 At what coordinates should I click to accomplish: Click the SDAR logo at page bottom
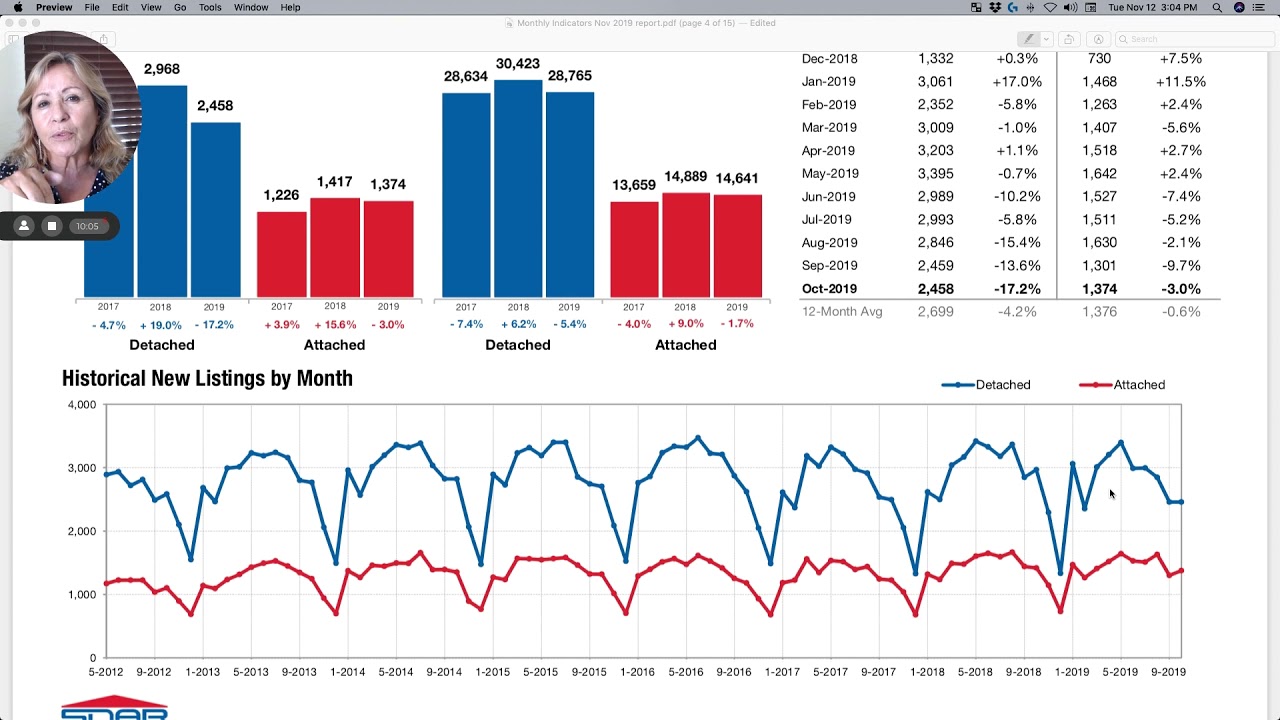point(114,707)
